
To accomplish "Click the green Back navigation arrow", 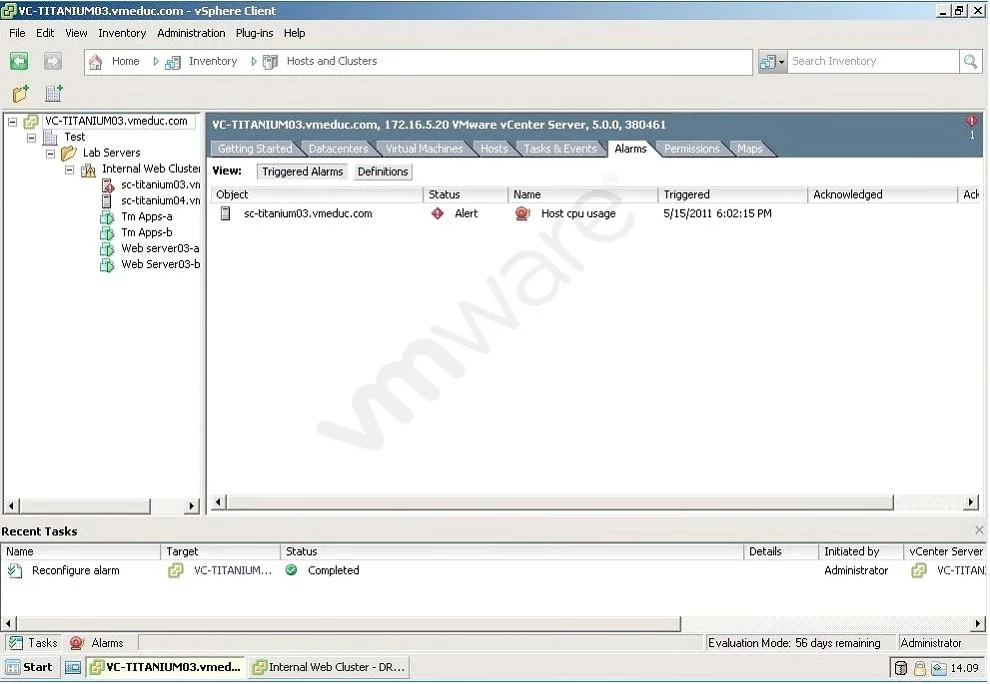I will point(19,61).
